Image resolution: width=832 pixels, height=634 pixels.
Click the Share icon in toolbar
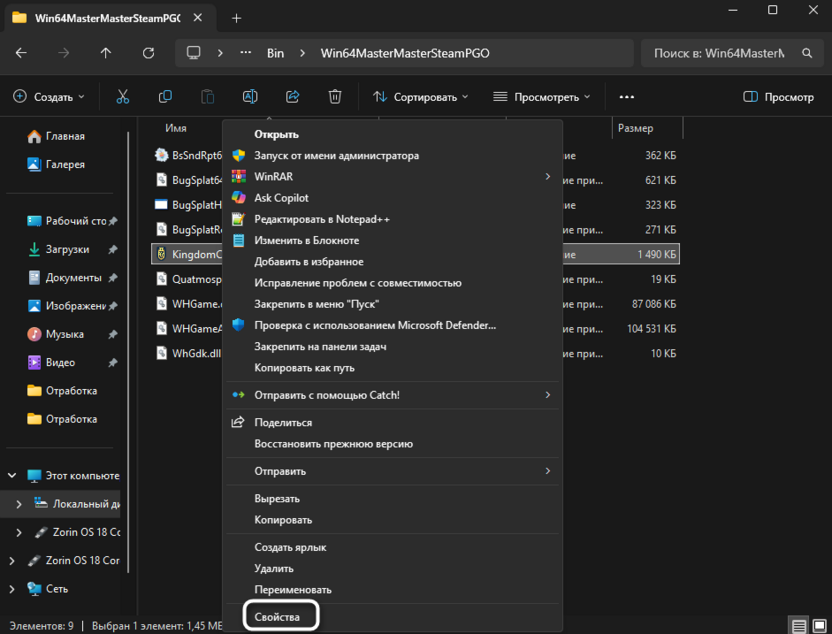point(293,97)
